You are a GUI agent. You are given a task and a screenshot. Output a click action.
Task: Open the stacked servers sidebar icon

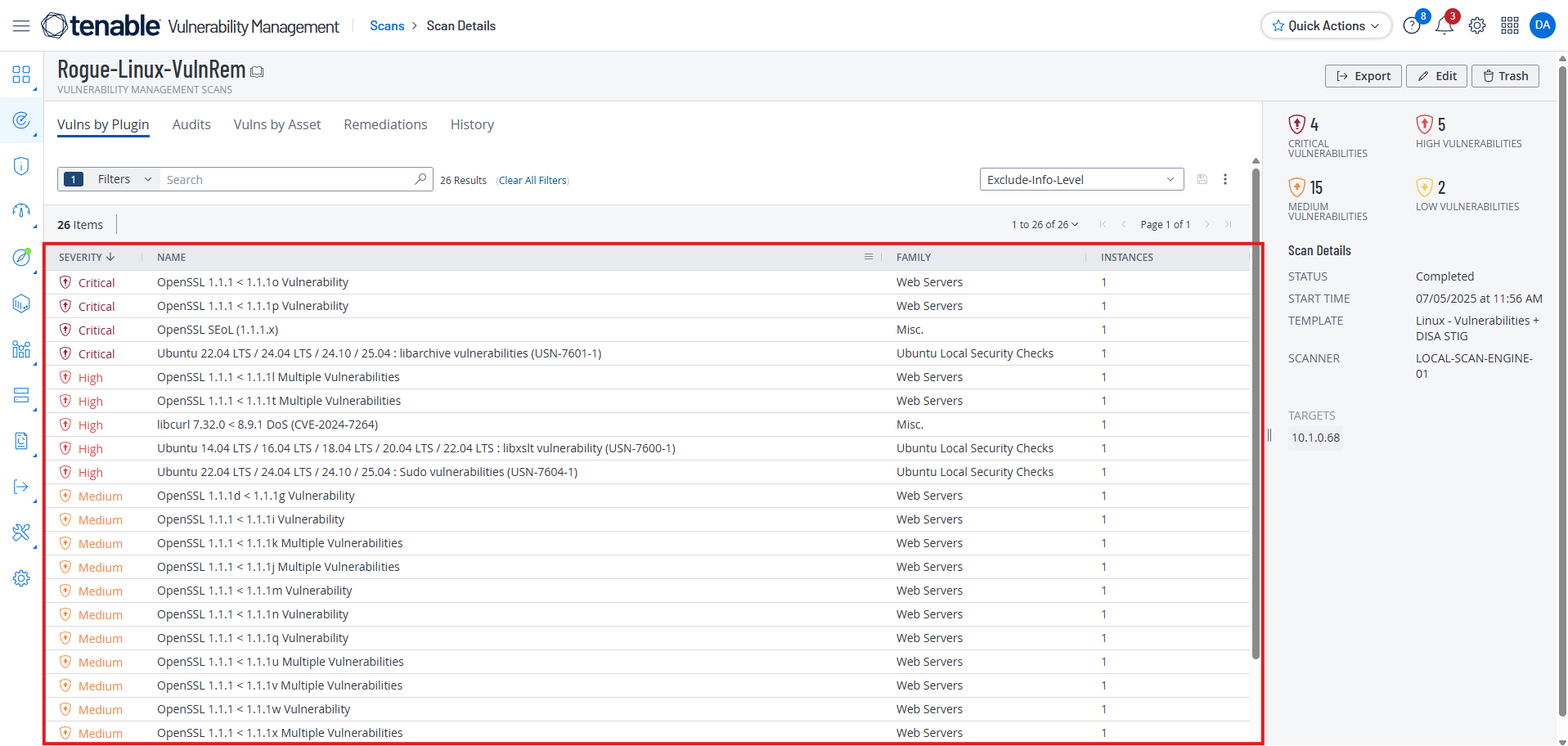coord(21,395)
